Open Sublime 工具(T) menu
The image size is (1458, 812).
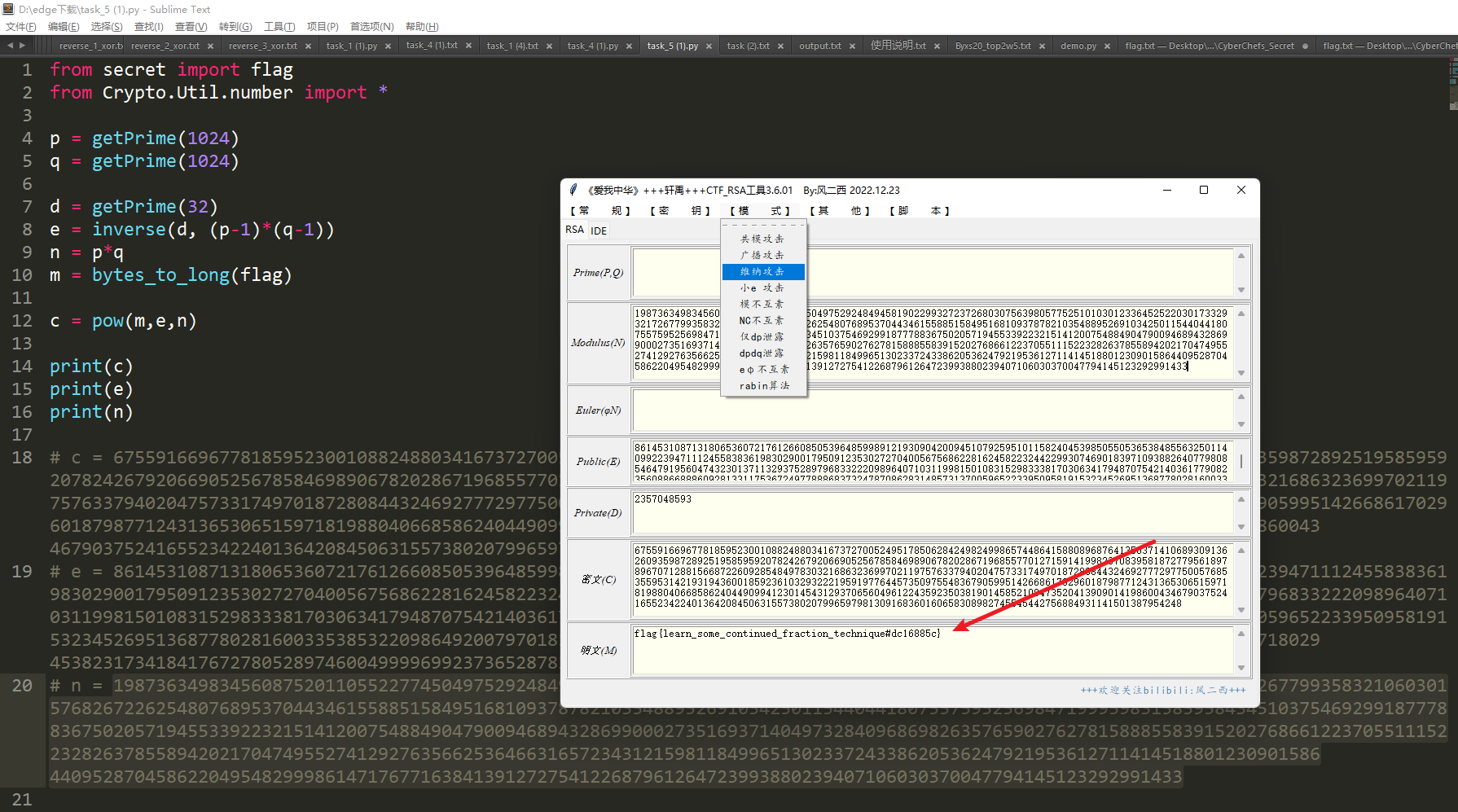pos(279,27)
